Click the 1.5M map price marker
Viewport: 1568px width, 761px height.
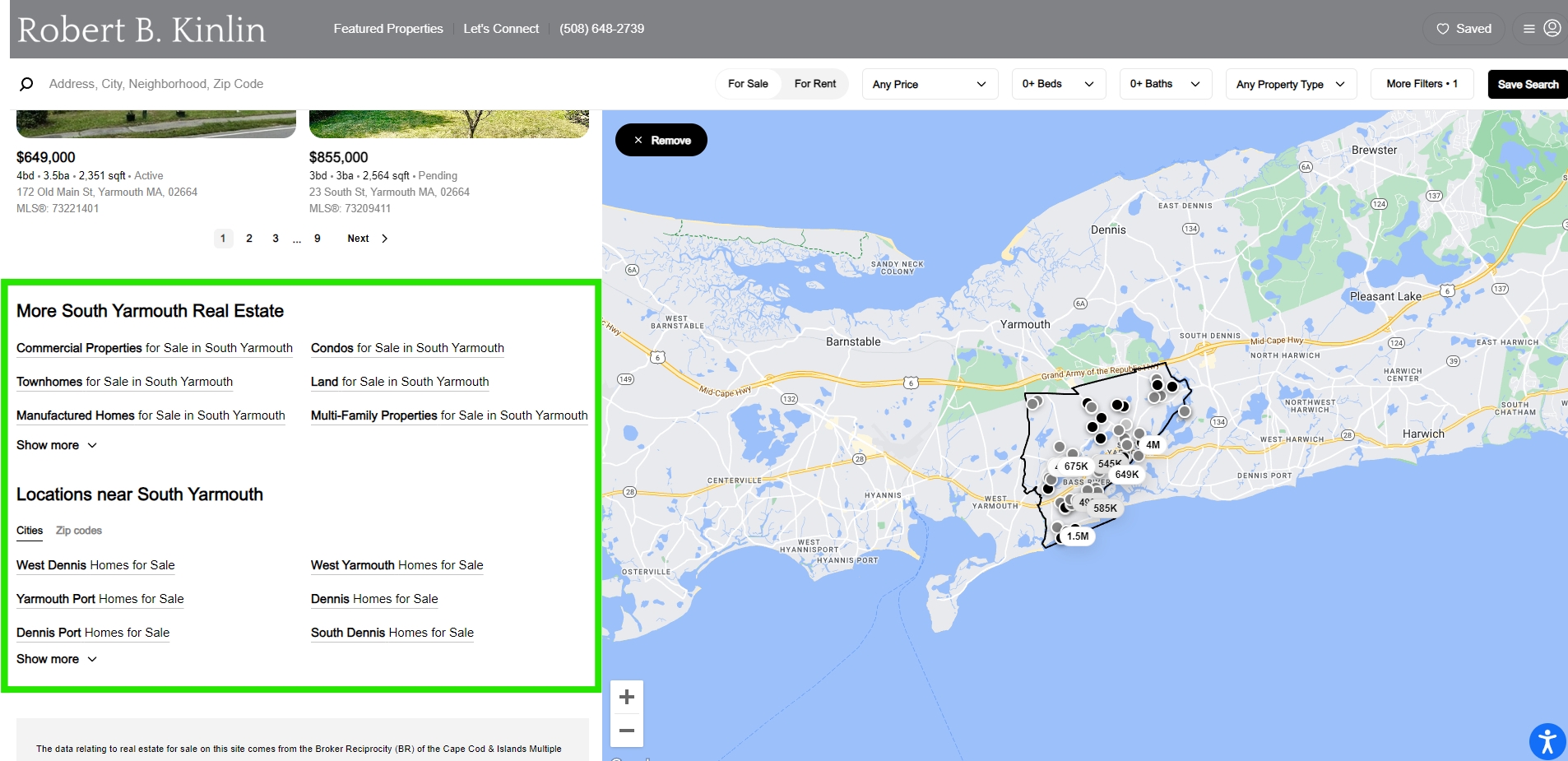pyautogui.click(x=1077, y=536)
